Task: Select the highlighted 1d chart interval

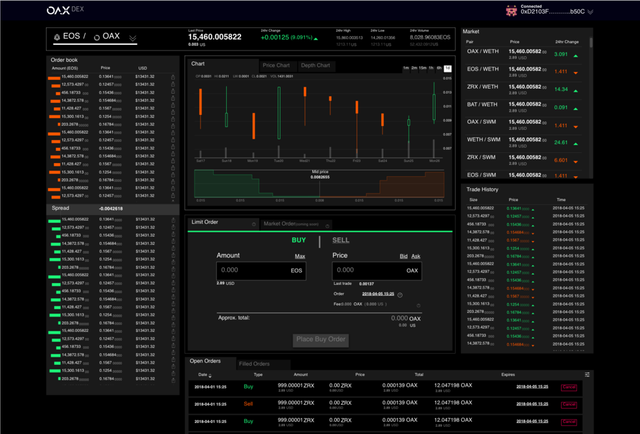Action: 447,69
